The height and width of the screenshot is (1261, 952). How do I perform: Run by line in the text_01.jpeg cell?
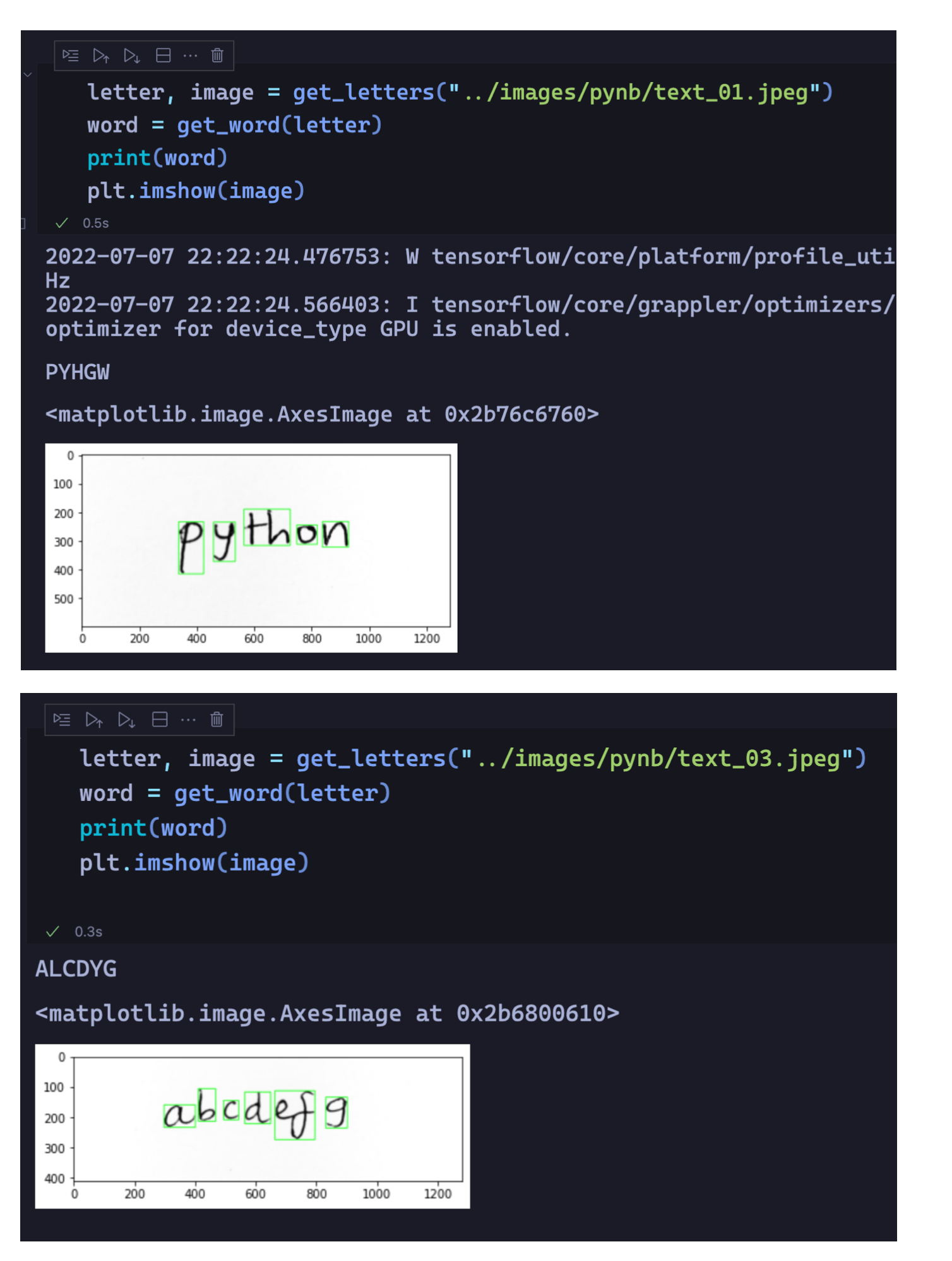point(71,56)
